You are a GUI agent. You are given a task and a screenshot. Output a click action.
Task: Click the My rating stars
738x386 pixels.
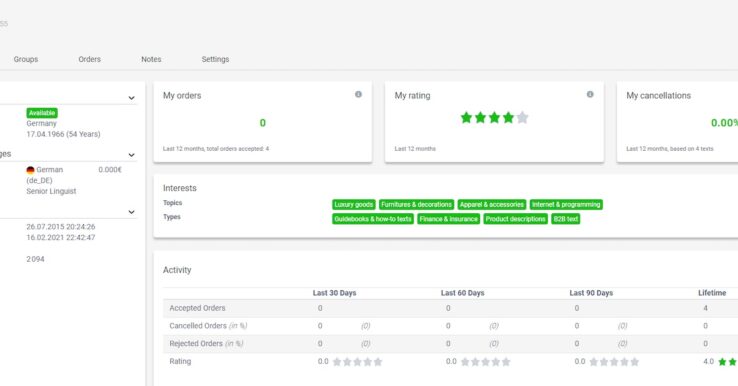click(x=494, y=118)
